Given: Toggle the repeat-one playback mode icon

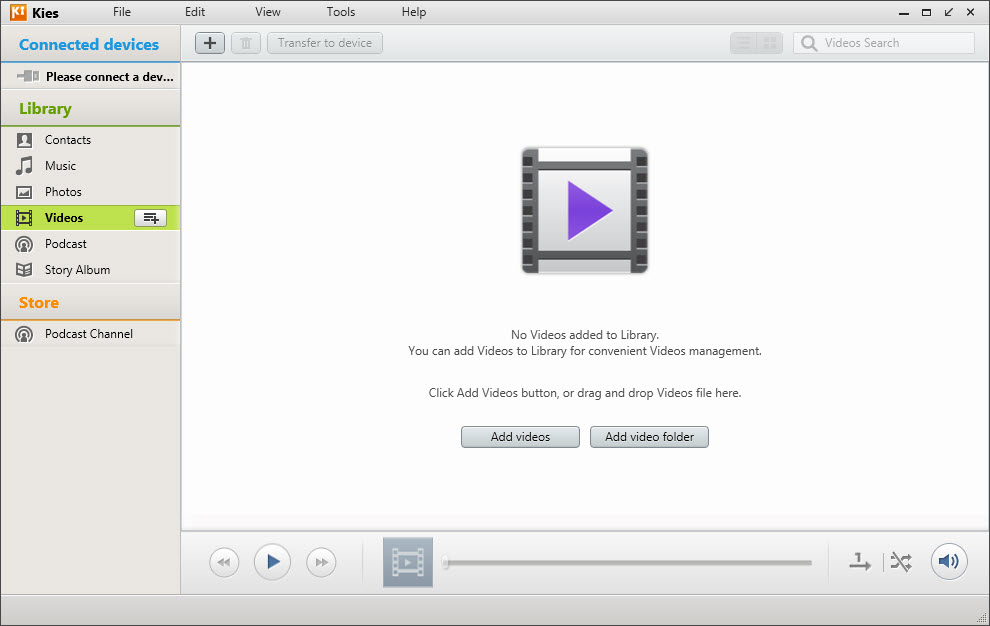Looking at the screenshot, I should (x=859, y=562).
